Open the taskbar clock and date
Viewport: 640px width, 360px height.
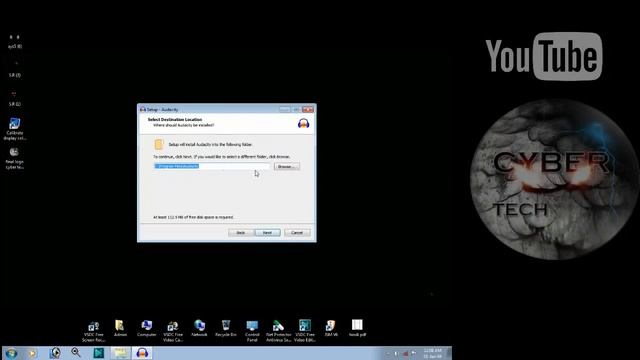point(433,353)
